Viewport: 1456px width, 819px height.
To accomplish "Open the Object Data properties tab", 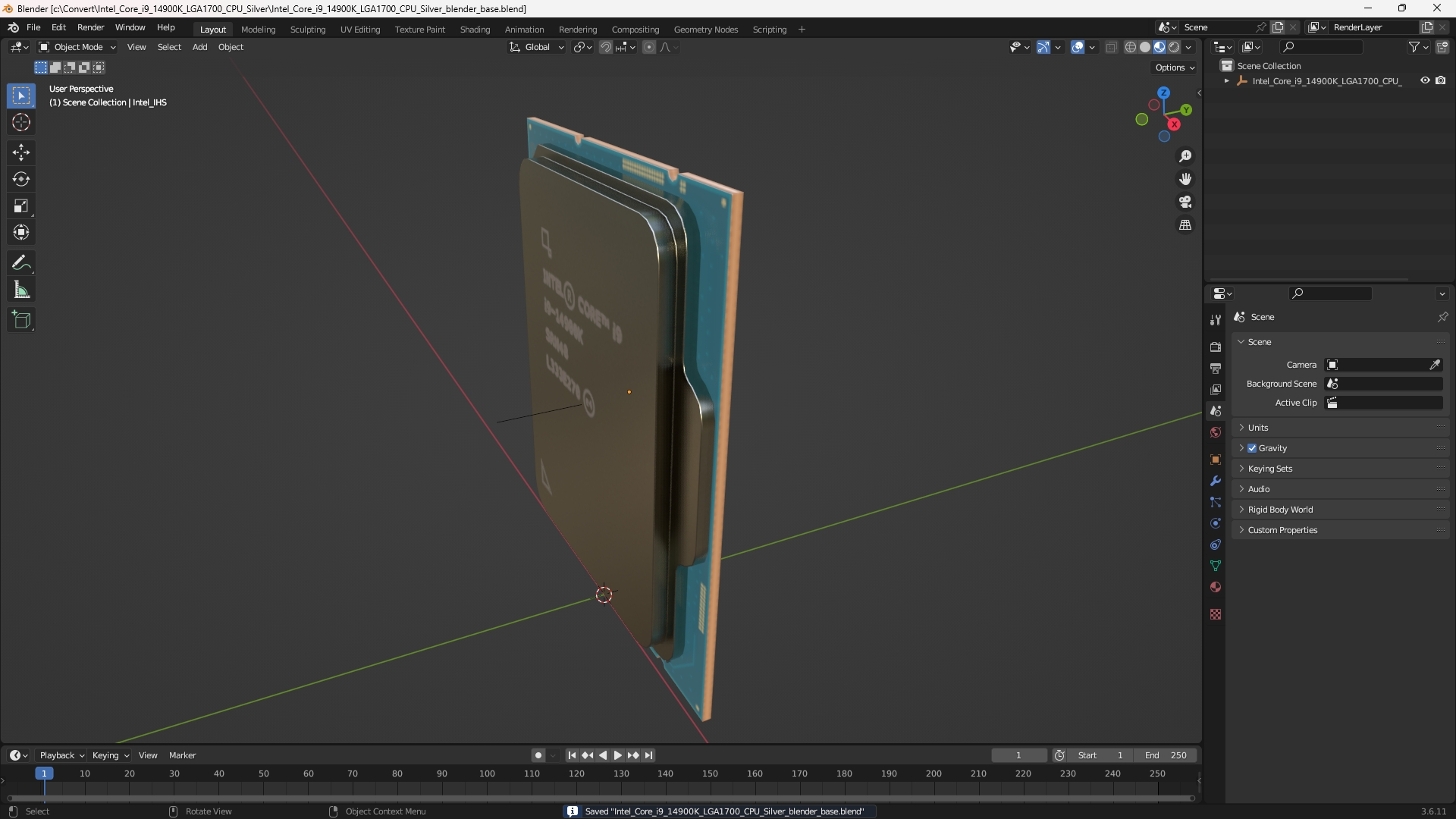I will [x=1216, y=566].
